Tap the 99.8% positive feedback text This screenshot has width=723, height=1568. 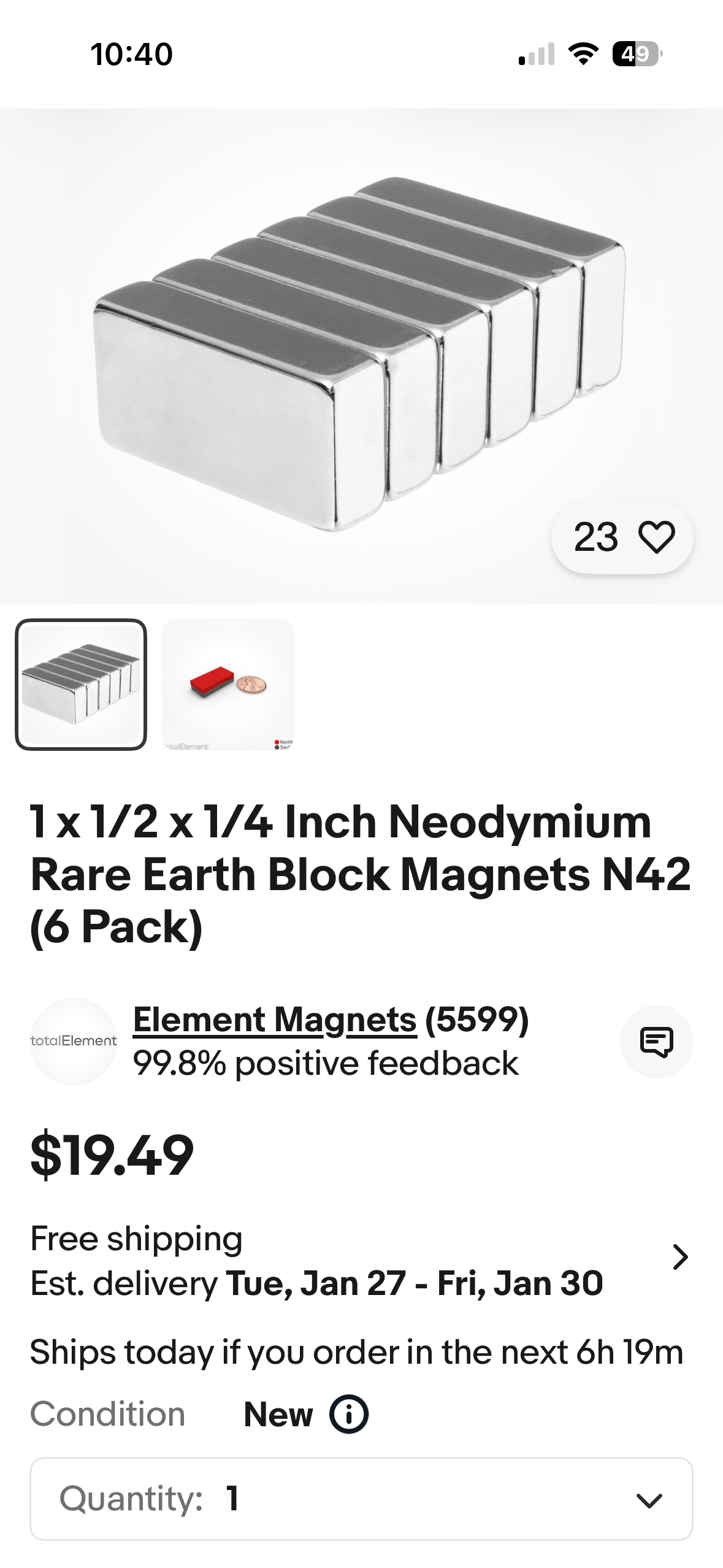coord(326,1063)
